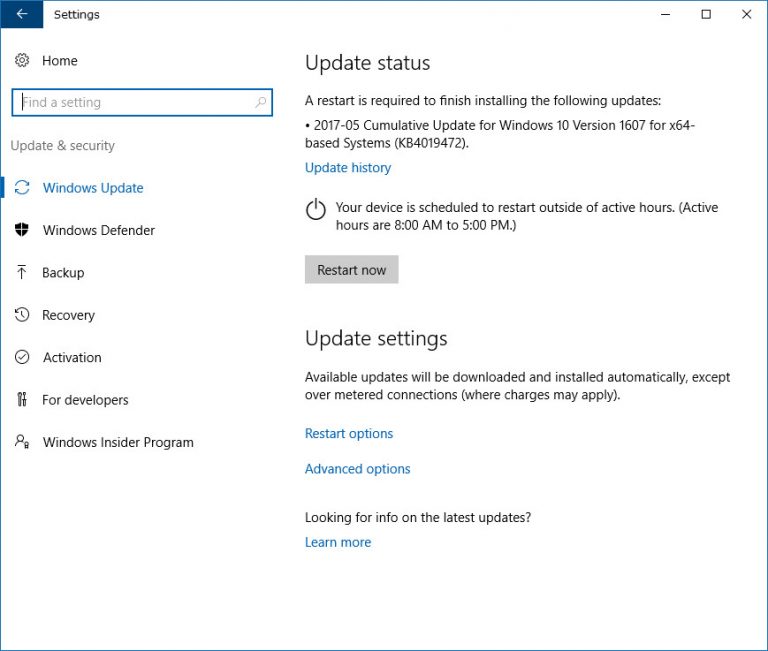This screenshot has height=651, width=768.
Task: Switch to the Recovery section
Action: [69, 315]
